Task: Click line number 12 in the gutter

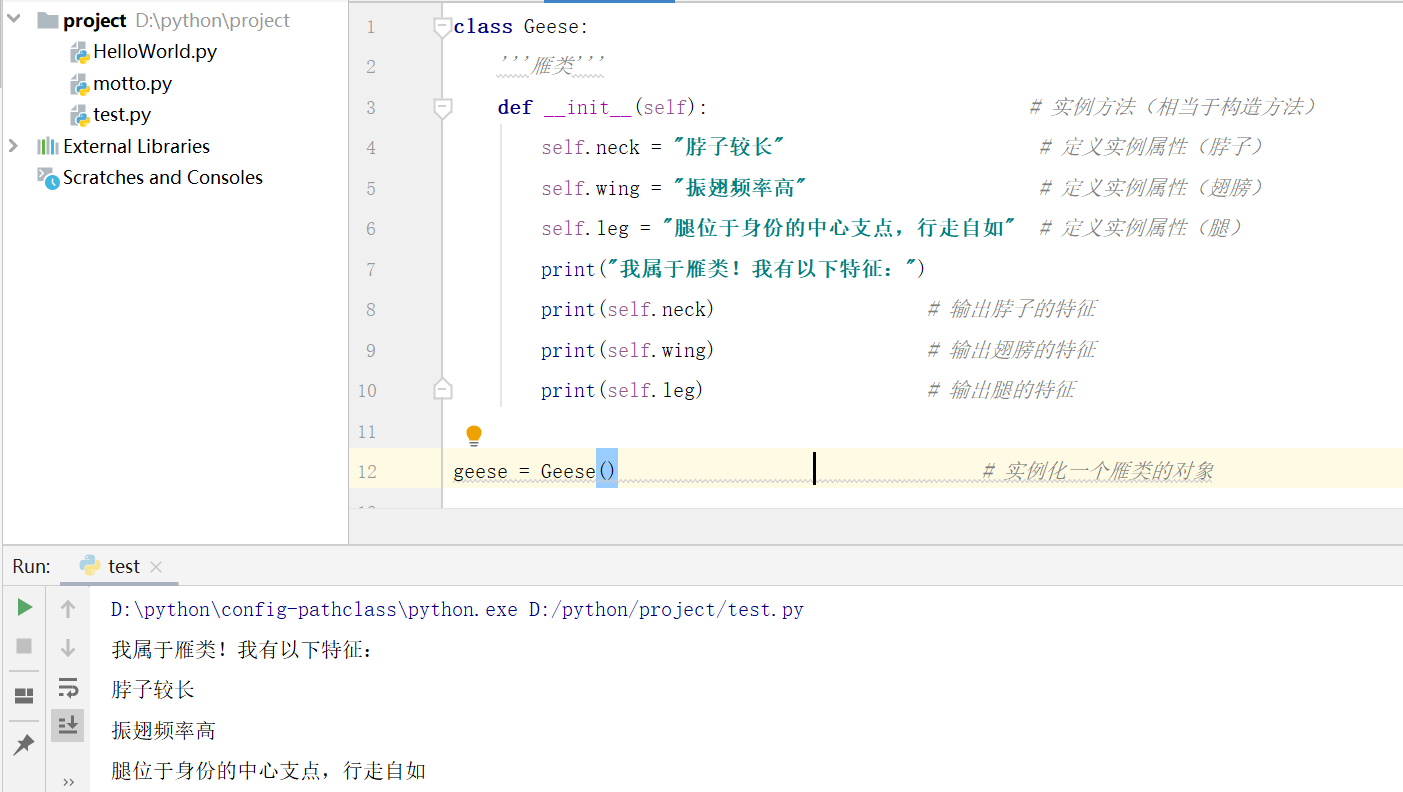Action: [x=367, y=472]
